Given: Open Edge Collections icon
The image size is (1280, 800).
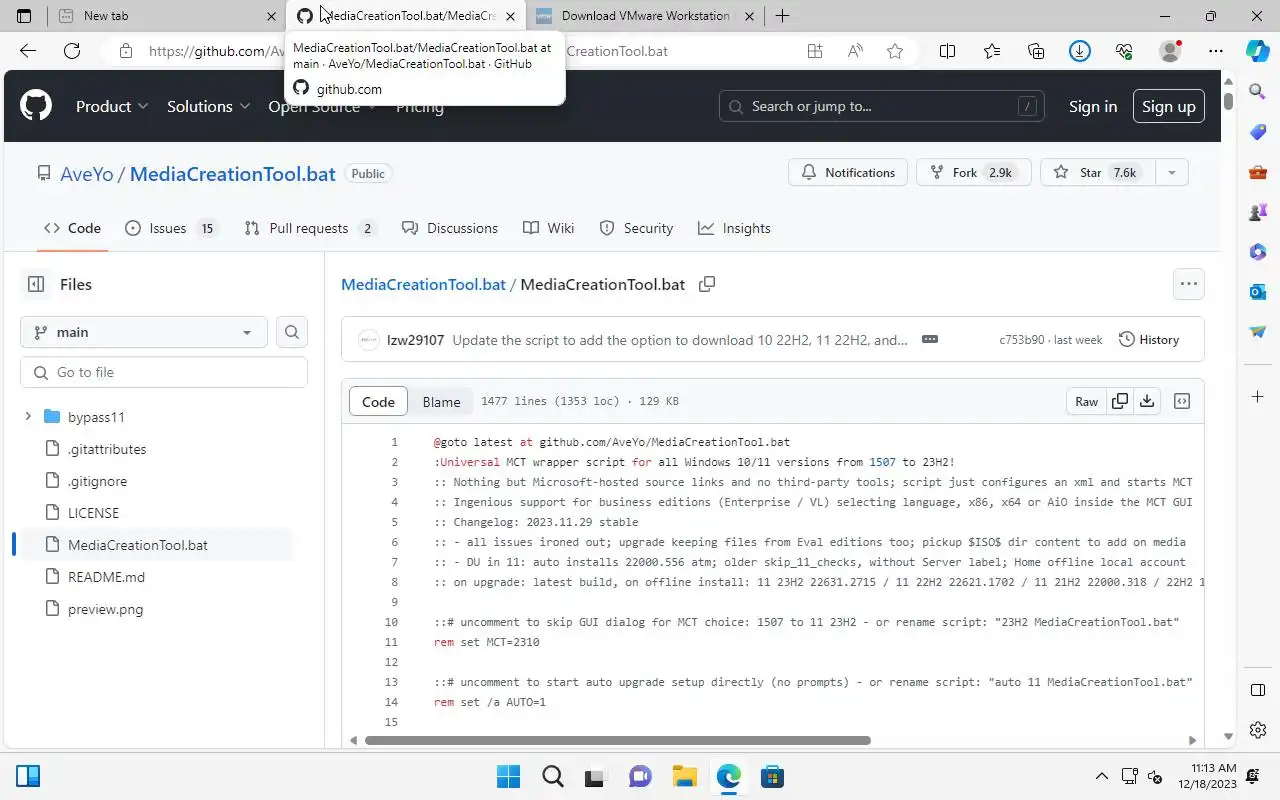Looking at the screenshot, I should point(1036,51).
